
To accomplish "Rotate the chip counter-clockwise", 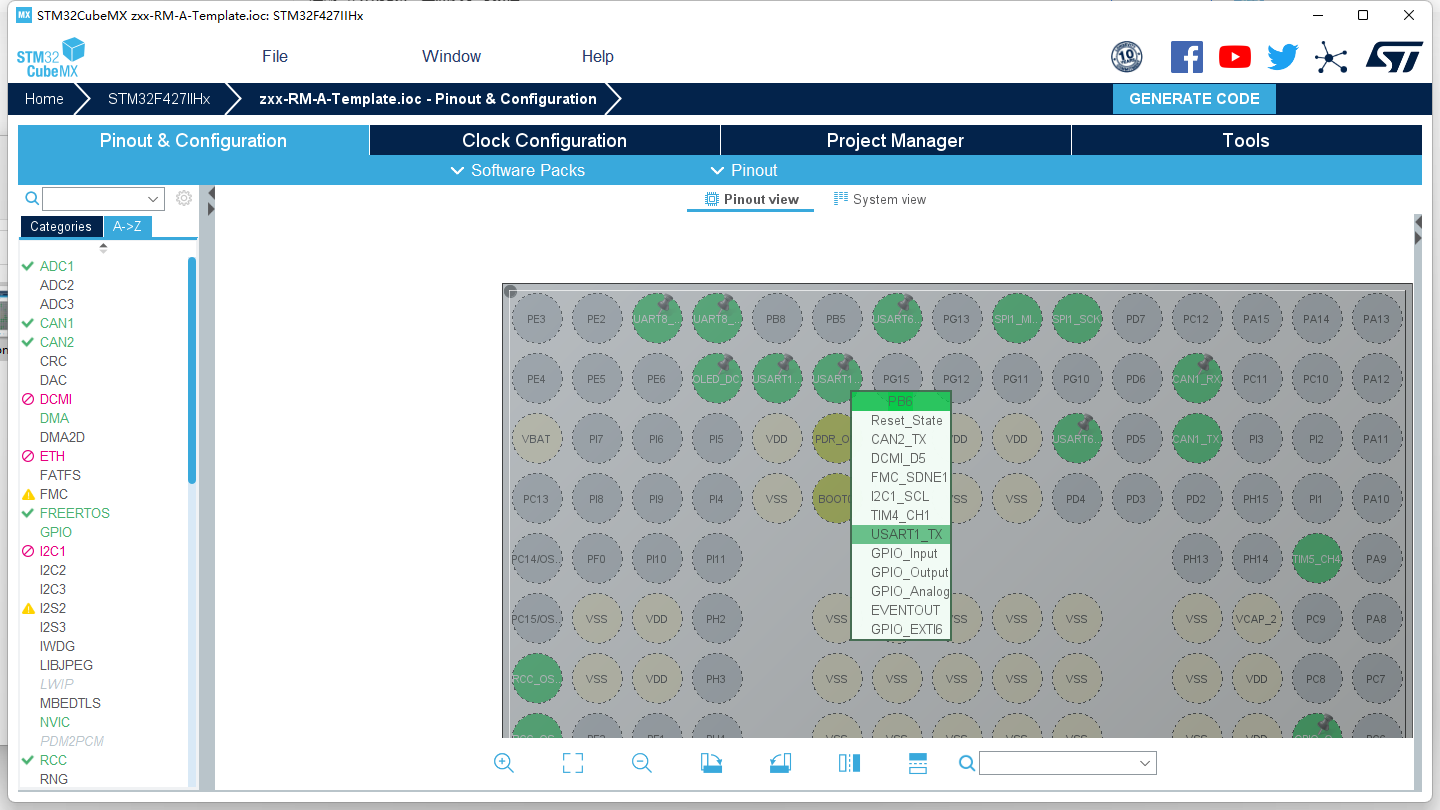I will (780, 763).
